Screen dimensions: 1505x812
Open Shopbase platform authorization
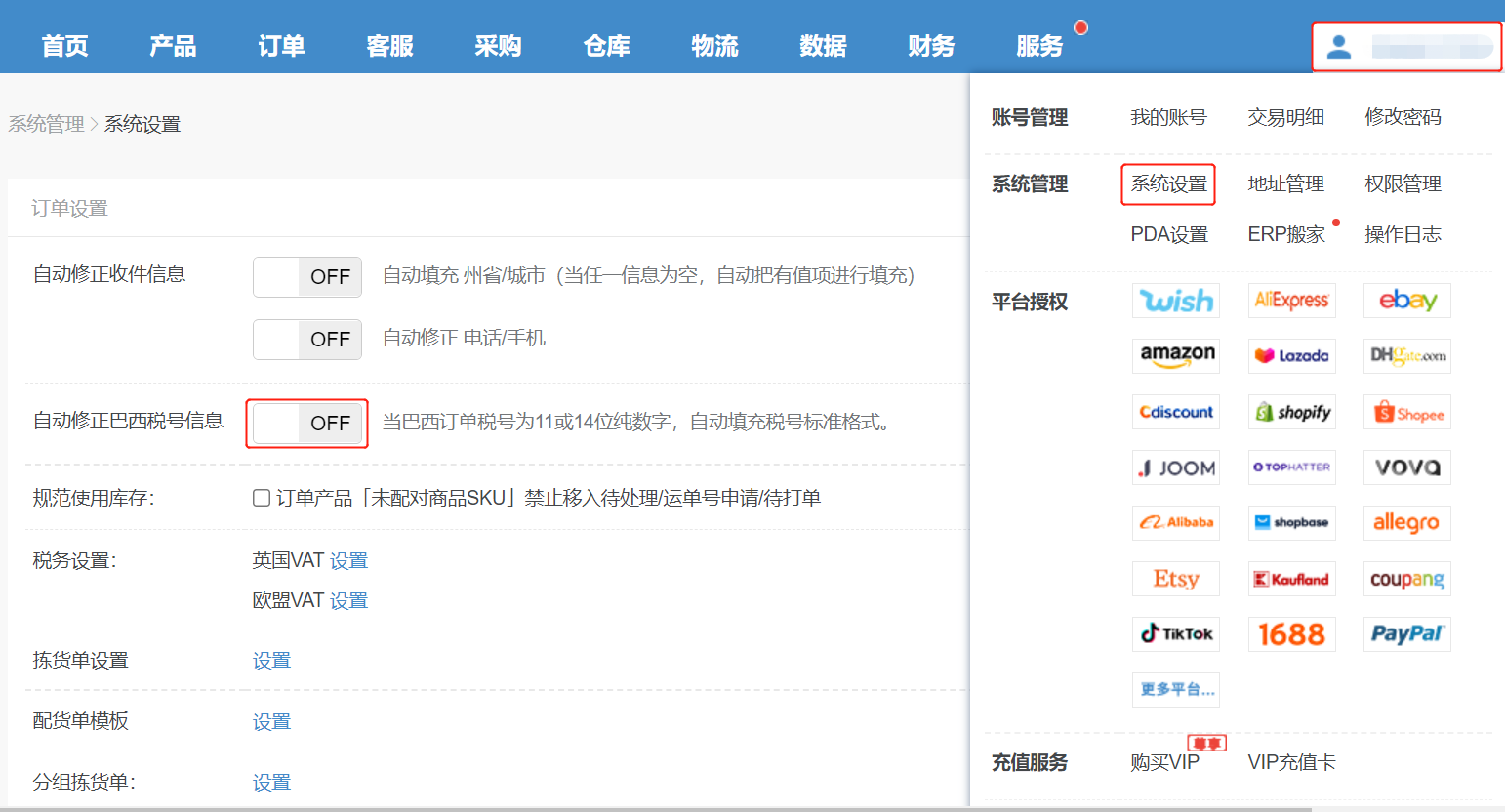coord(1292,523)
